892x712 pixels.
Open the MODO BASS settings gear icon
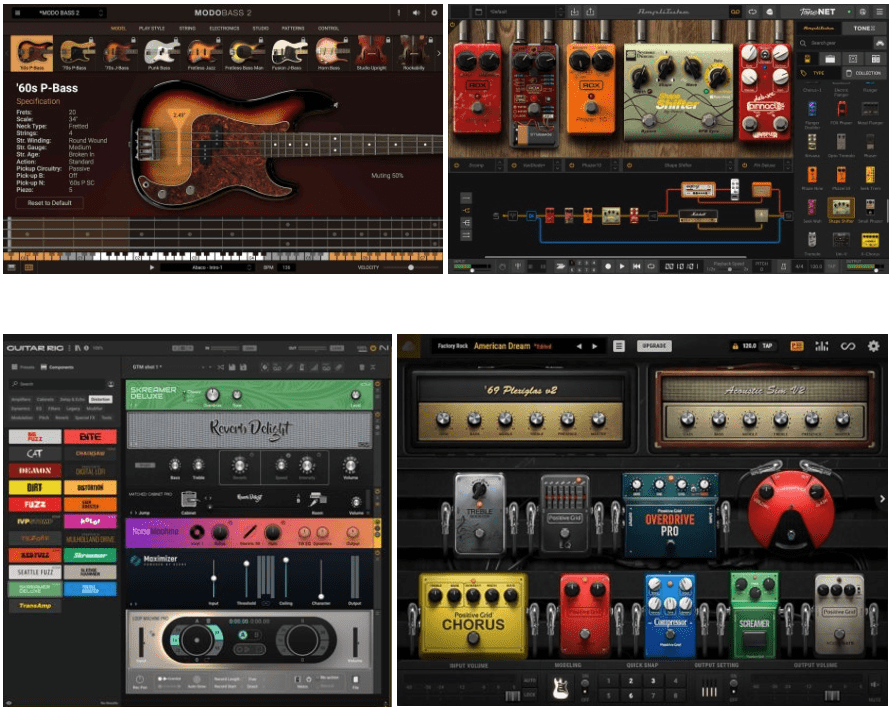tap(434, 13)
